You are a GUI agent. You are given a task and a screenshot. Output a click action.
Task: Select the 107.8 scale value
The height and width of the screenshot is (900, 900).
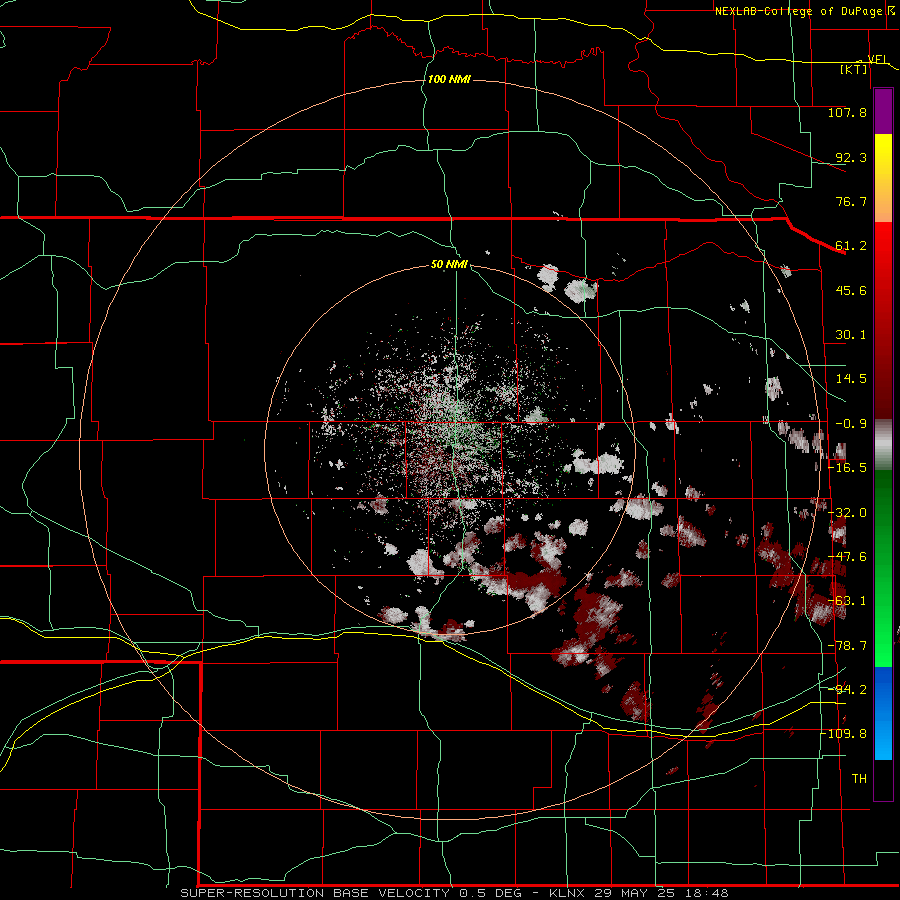[x=847, y=112]
